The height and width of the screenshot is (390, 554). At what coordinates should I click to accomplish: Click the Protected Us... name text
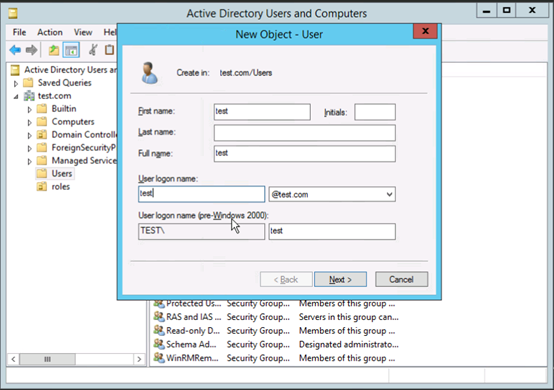[x=194, y=303]
